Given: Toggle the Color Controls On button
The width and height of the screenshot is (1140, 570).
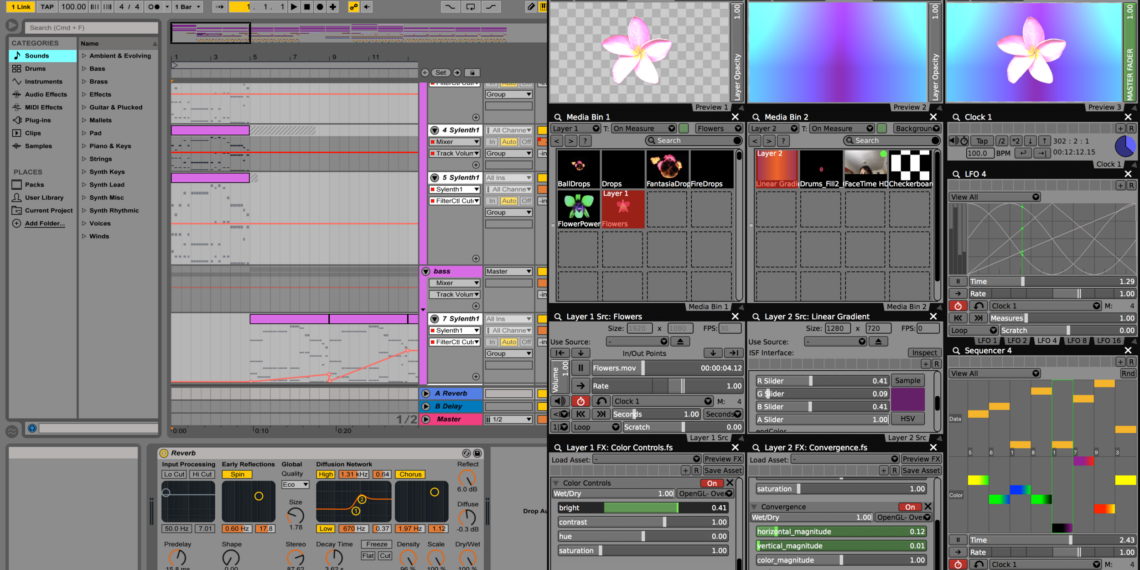Looking at the screenshot, I should (x=712, y=483).
